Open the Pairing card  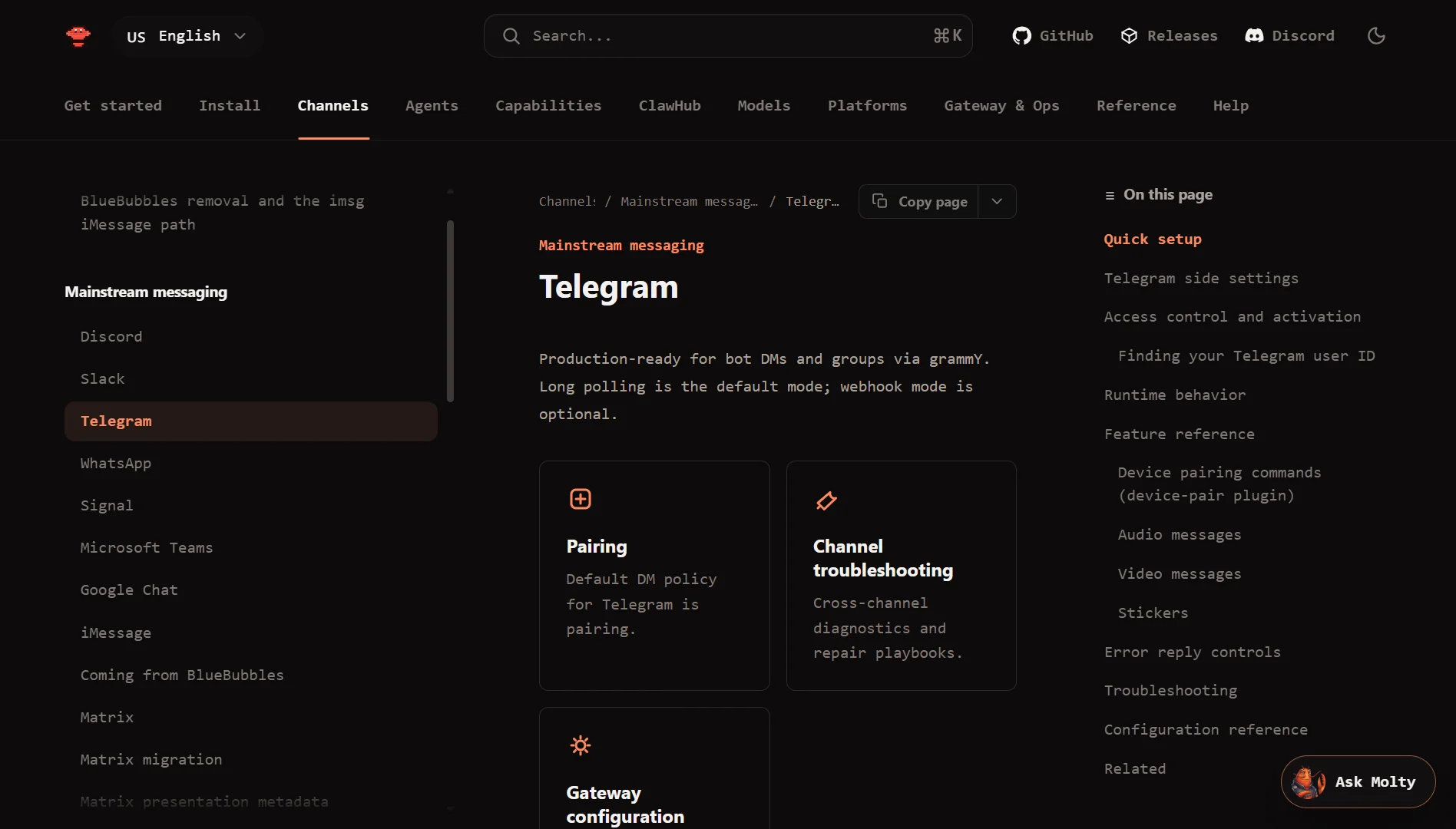tap(654, 576)
